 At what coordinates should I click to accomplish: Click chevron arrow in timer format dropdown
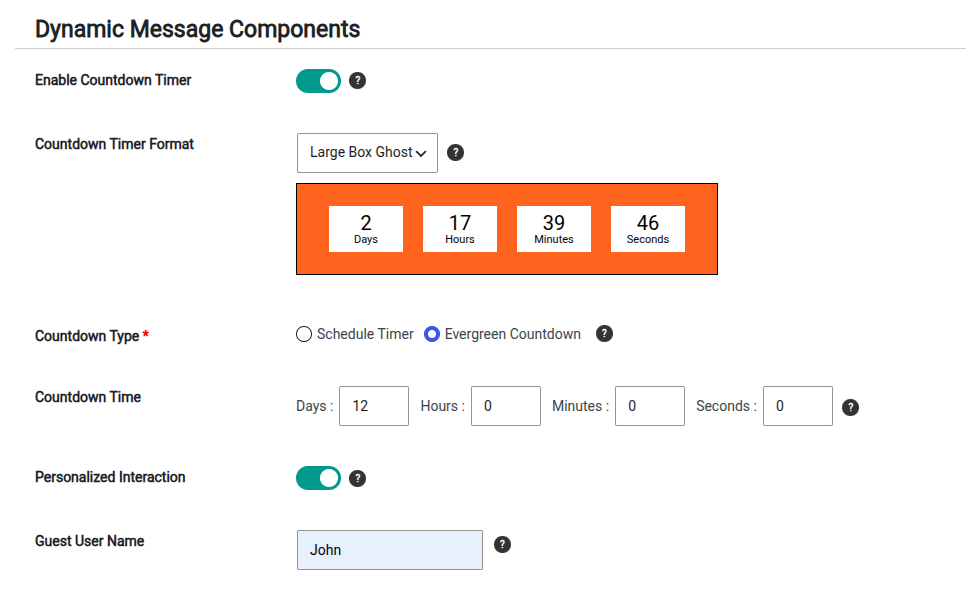pos(421,153)
